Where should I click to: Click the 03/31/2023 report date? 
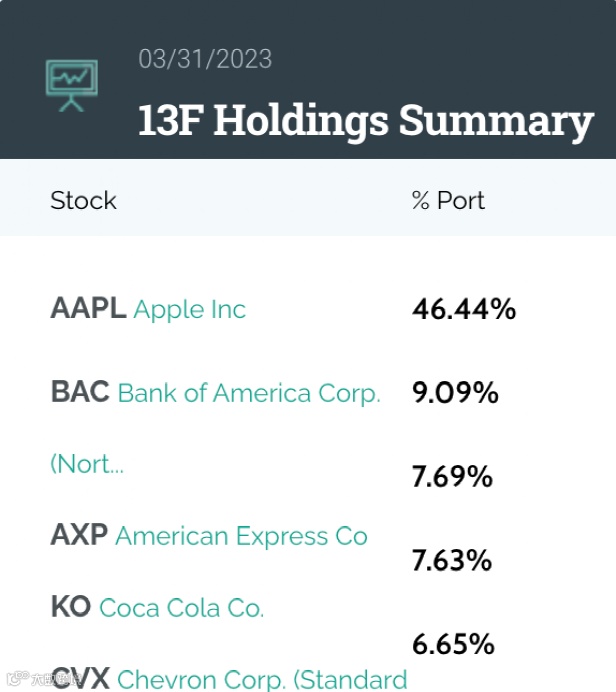(205, 58)
